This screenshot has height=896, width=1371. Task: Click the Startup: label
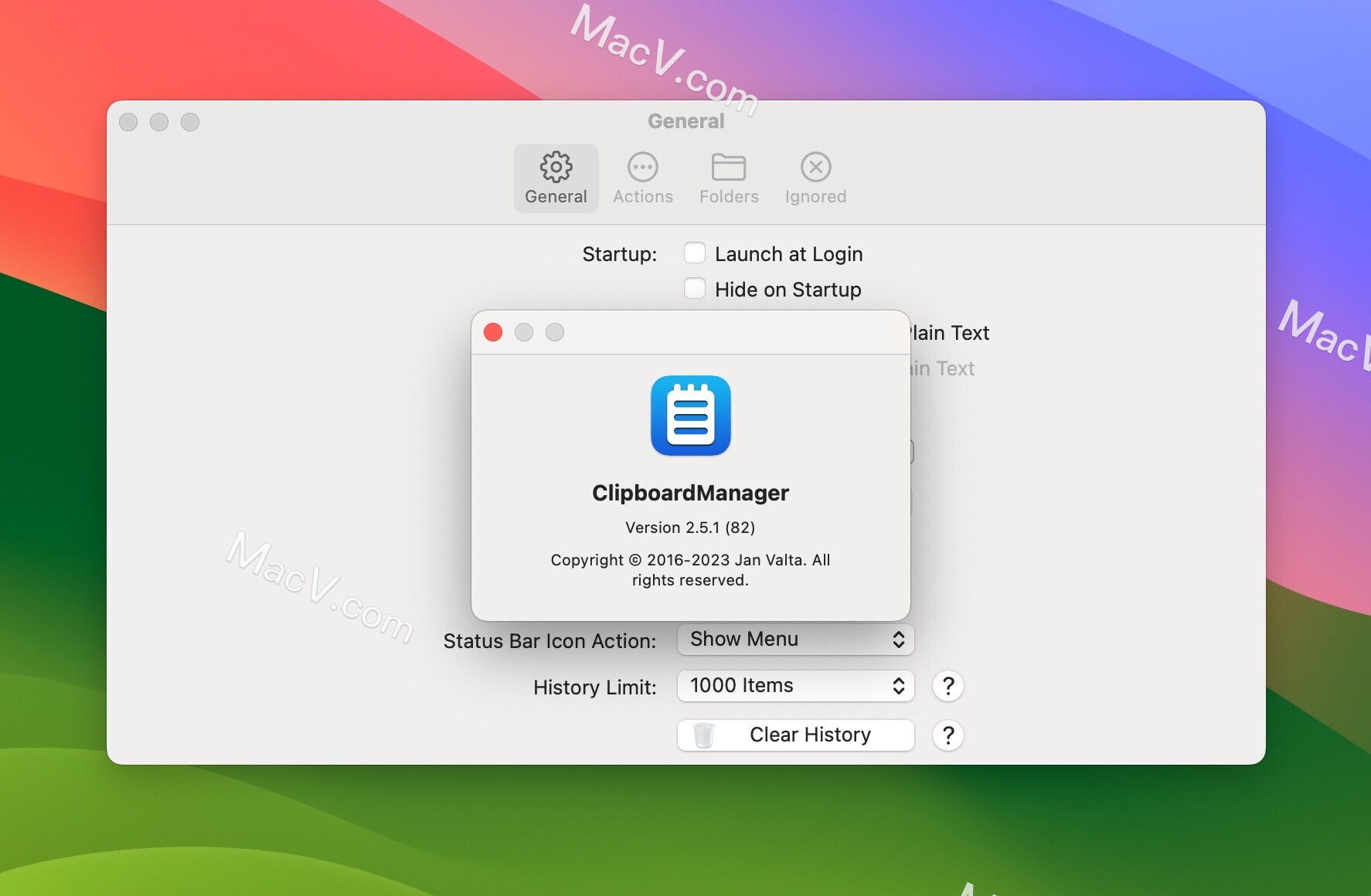click(619, 254)
